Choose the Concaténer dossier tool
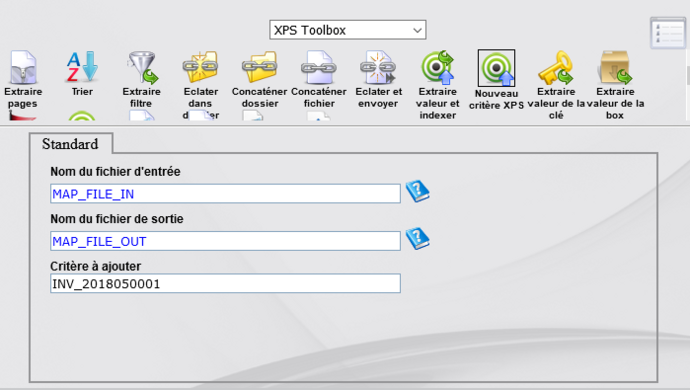This screenshot has width=690, height=390. (260, 79)
